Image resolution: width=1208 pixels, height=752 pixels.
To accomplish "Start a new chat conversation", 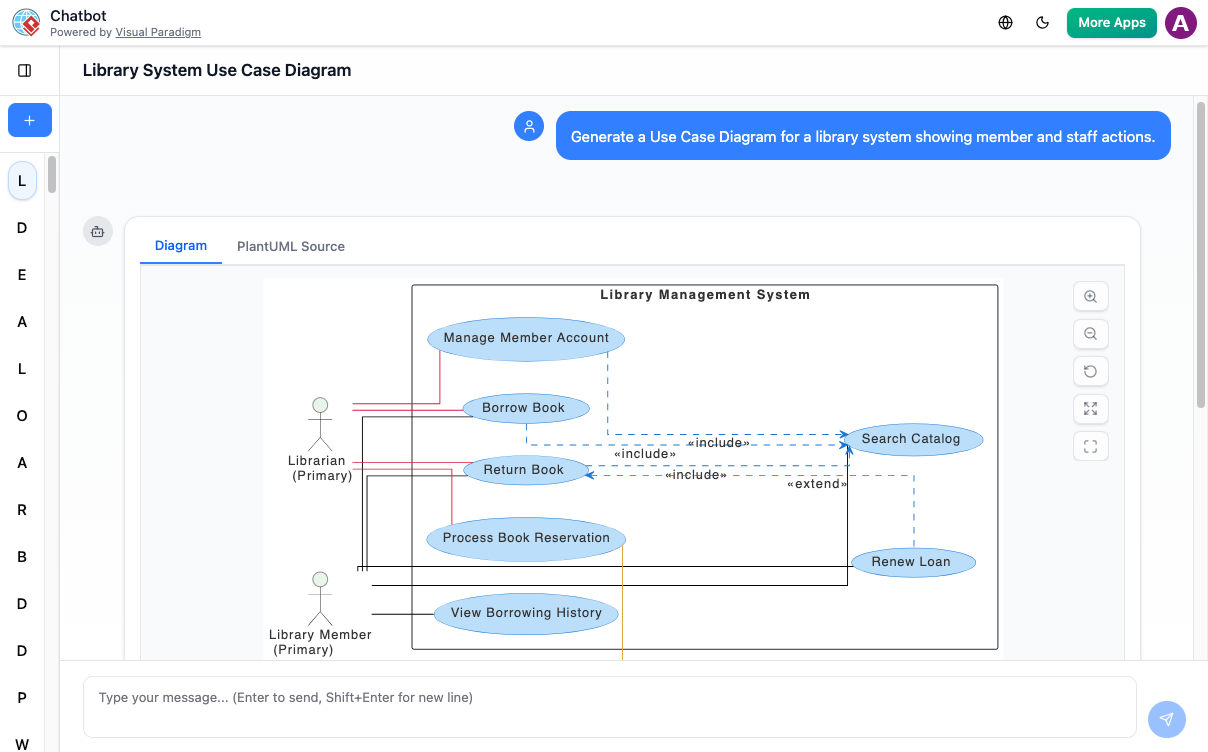I will [x=29, y=120].
